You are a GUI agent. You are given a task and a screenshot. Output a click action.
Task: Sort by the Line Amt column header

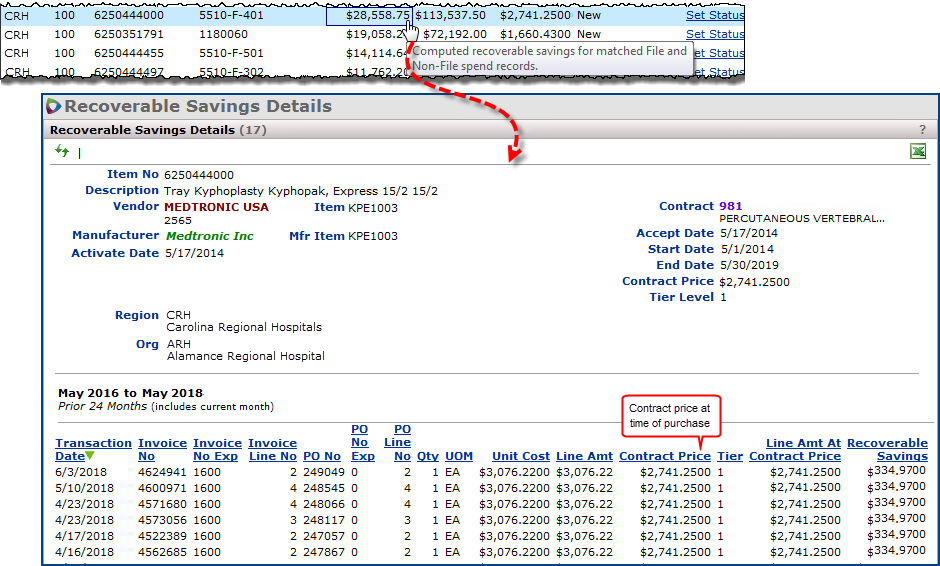click(x=584, y=456)
